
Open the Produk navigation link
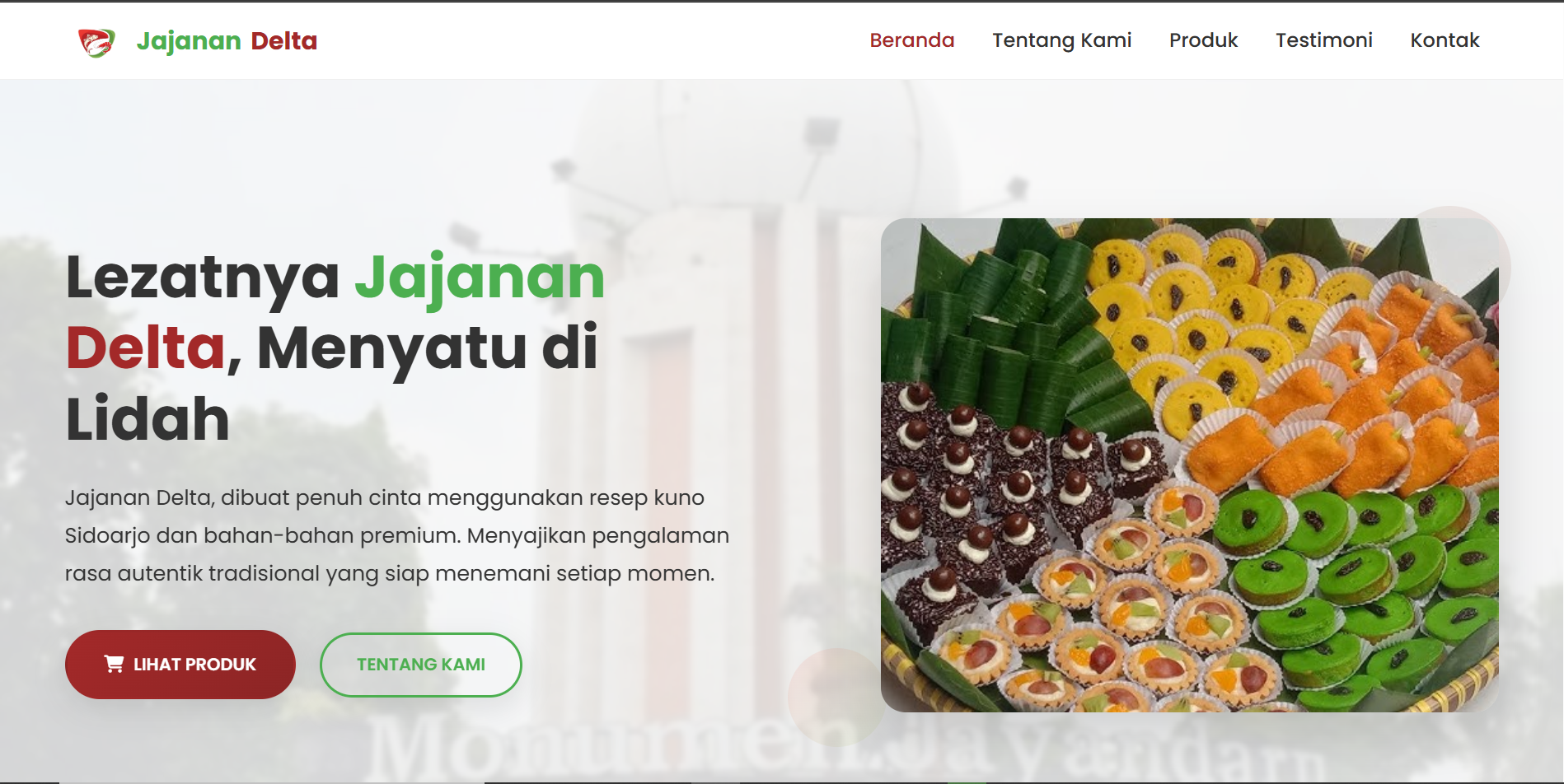coord(1203,40)
